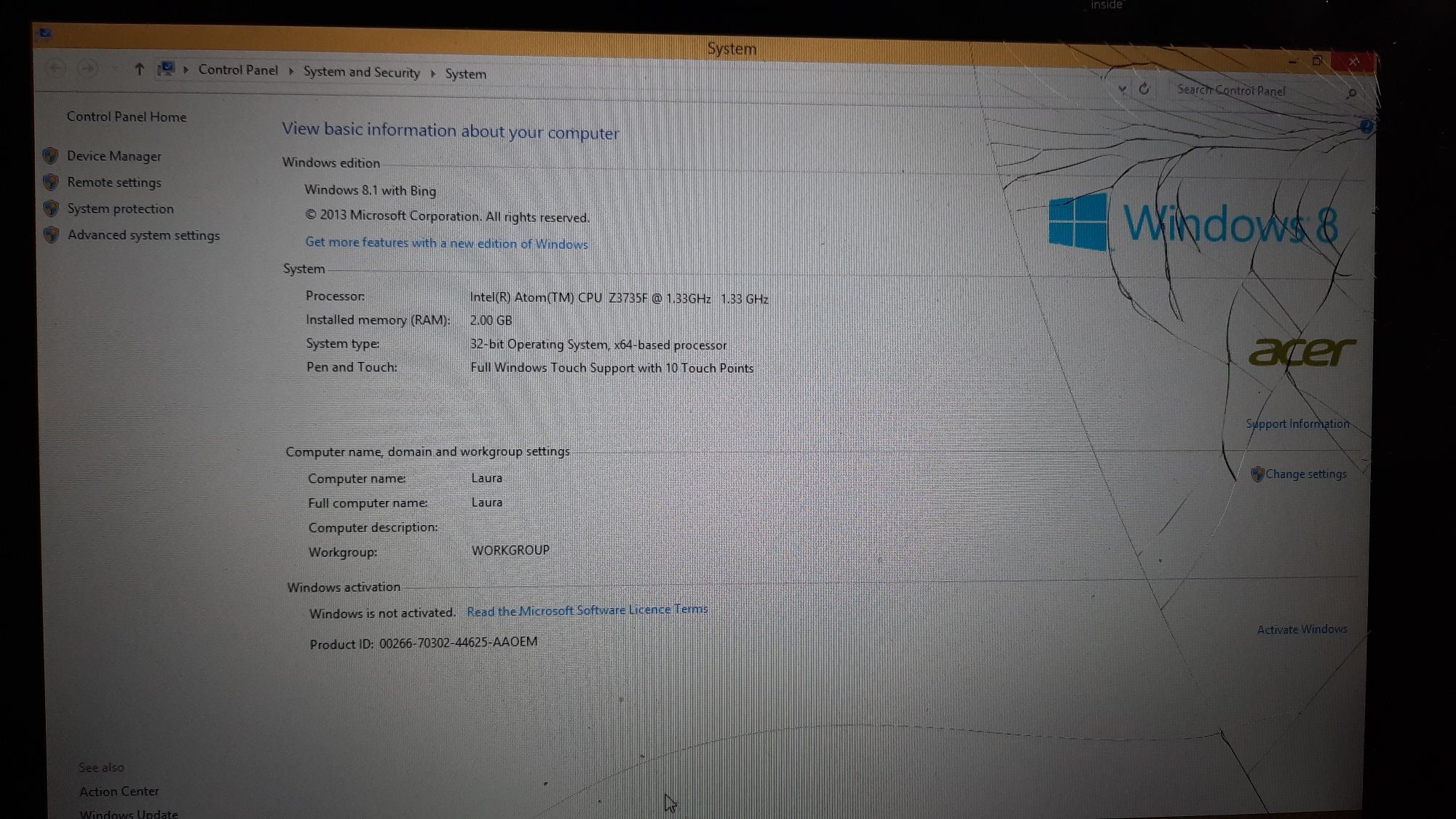Click the Windows 8 logo
Viewport: 1456px width, 819px height.
1193,222
